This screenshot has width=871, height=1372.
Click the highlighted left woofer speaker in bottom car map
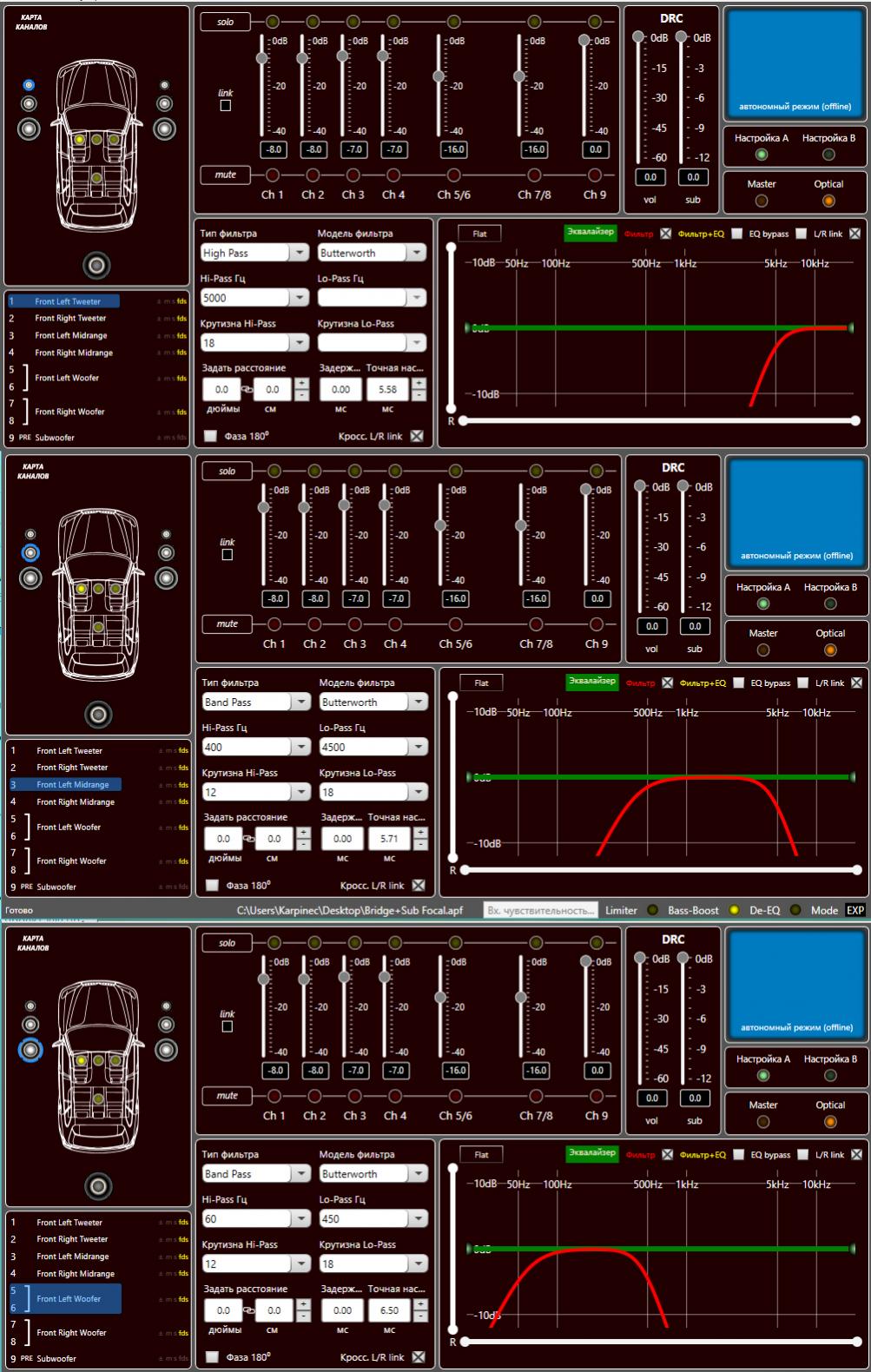[x=30, y=1050]
